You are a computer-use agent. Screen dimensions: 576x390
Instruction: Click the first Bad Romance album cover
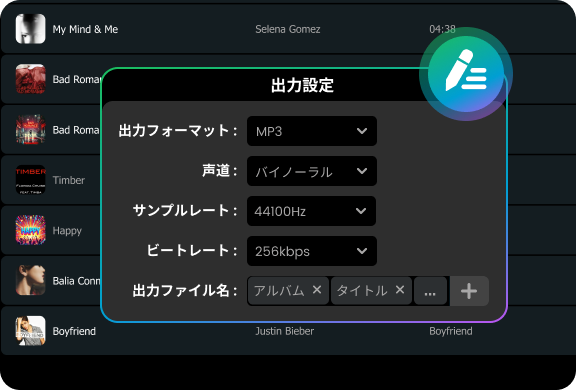(30, 79)
